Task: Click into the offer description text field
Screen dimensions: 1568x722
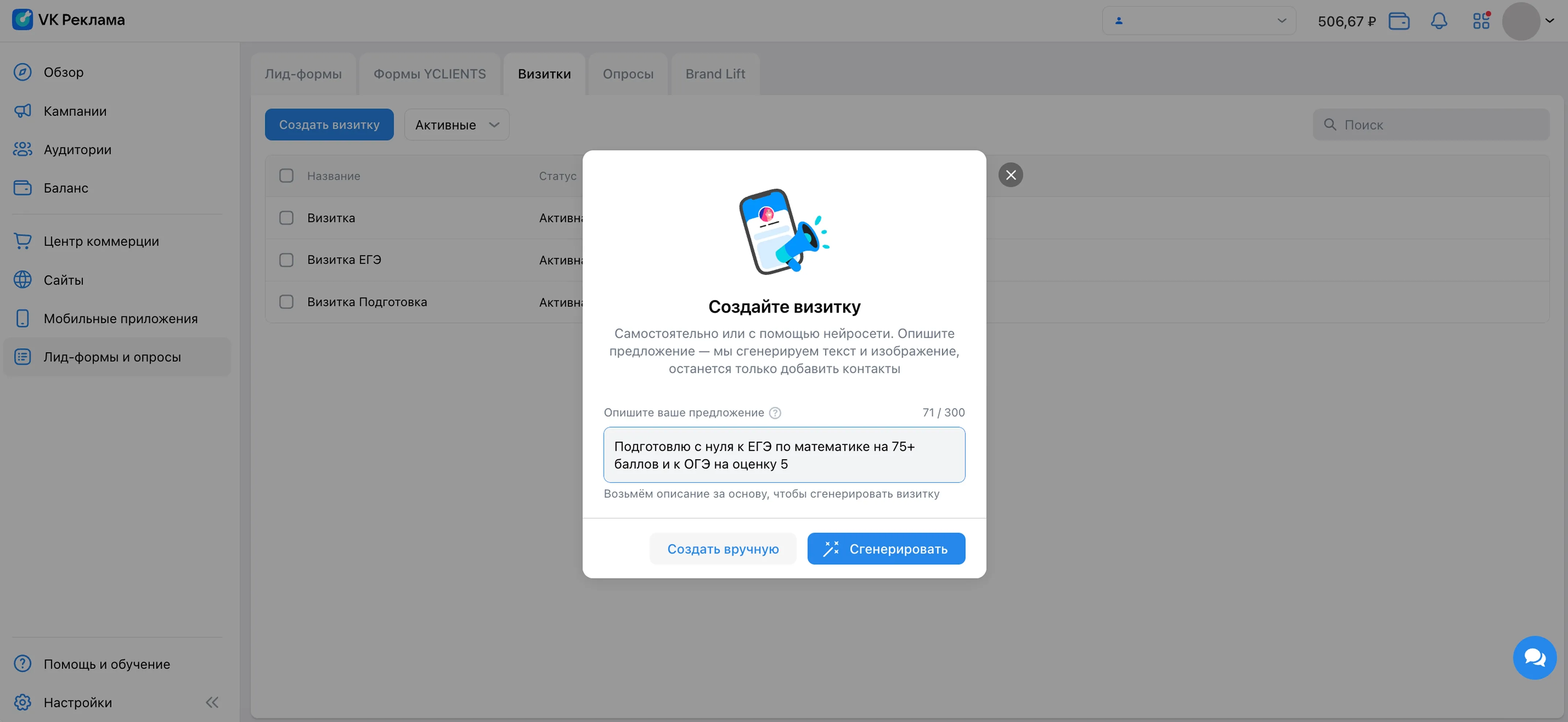Action: 783,455
